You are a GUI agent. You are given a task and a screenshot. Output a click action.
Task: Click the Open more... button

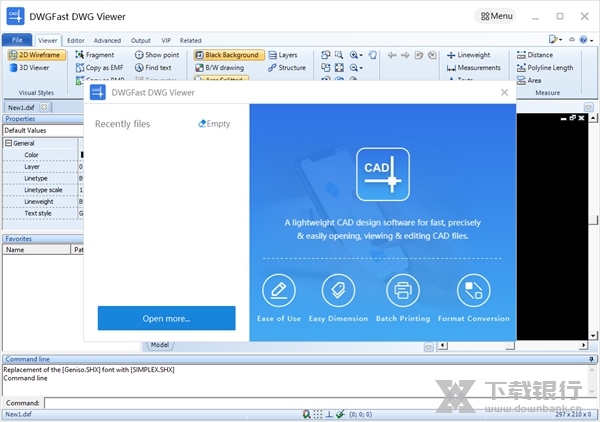point(166,318)
